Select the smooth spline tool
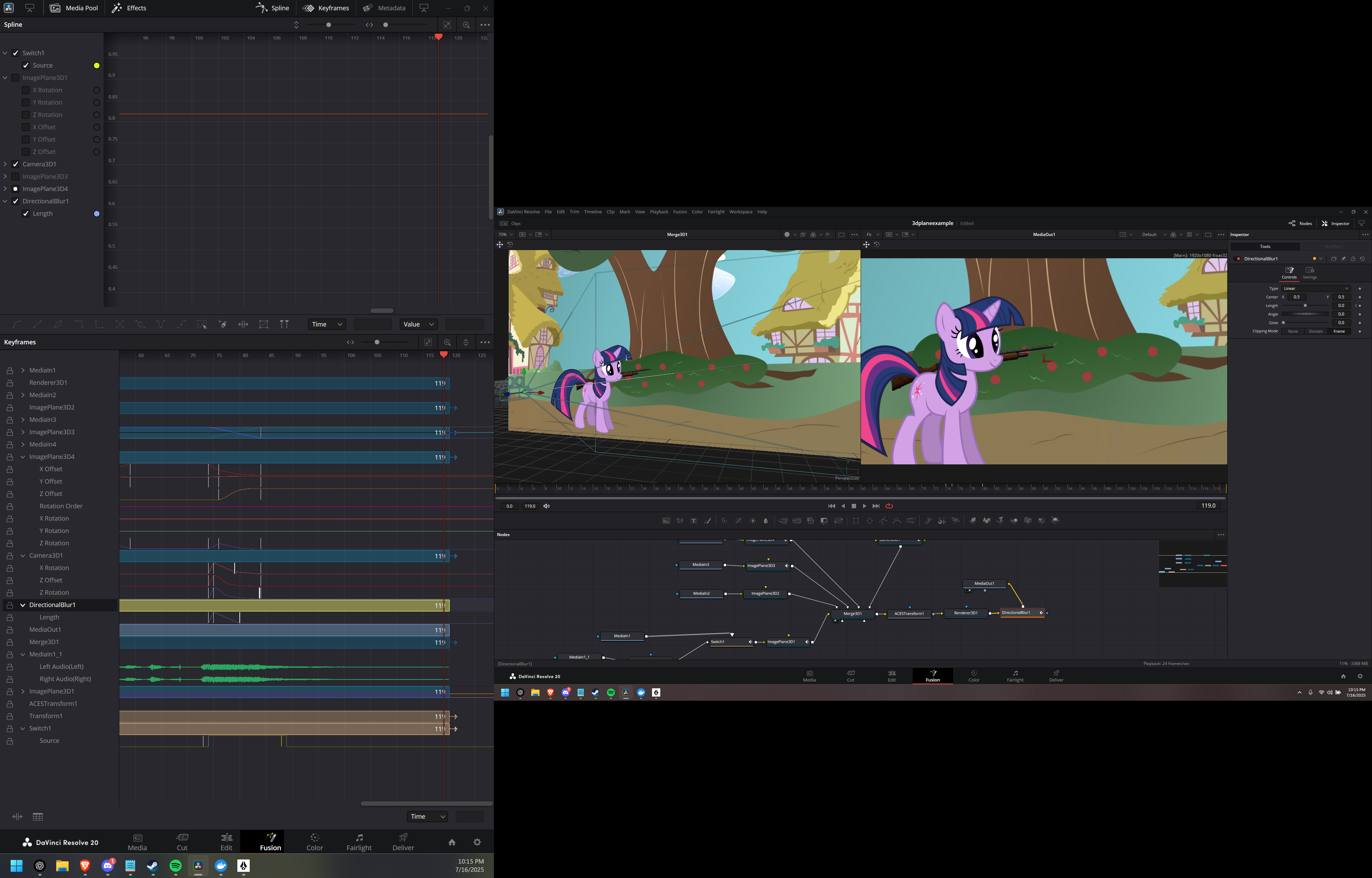 16,324
